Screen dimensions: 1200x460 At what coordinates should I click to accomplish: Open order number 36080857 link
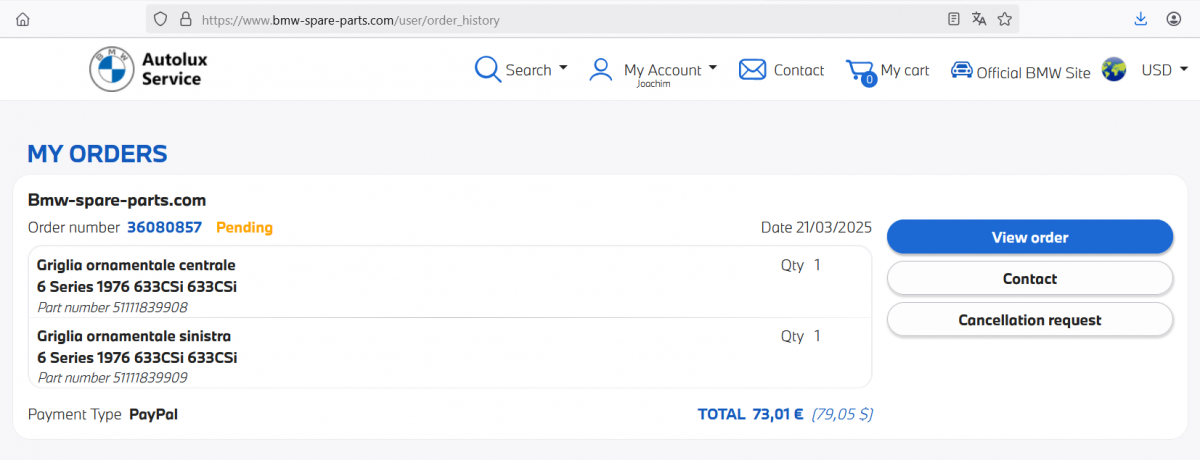click(x=164, y=227)
